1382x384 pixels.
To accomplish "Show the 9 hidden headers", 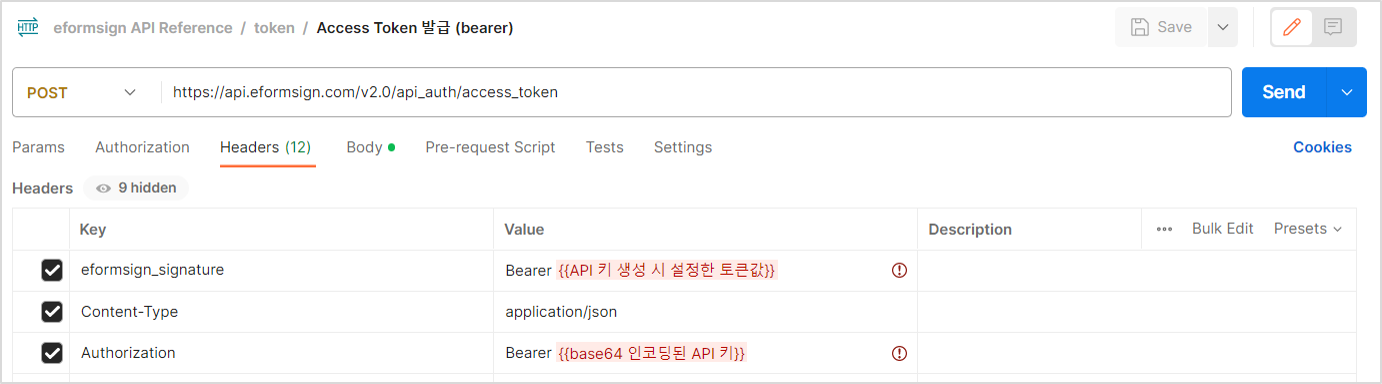I will [136, 187].
